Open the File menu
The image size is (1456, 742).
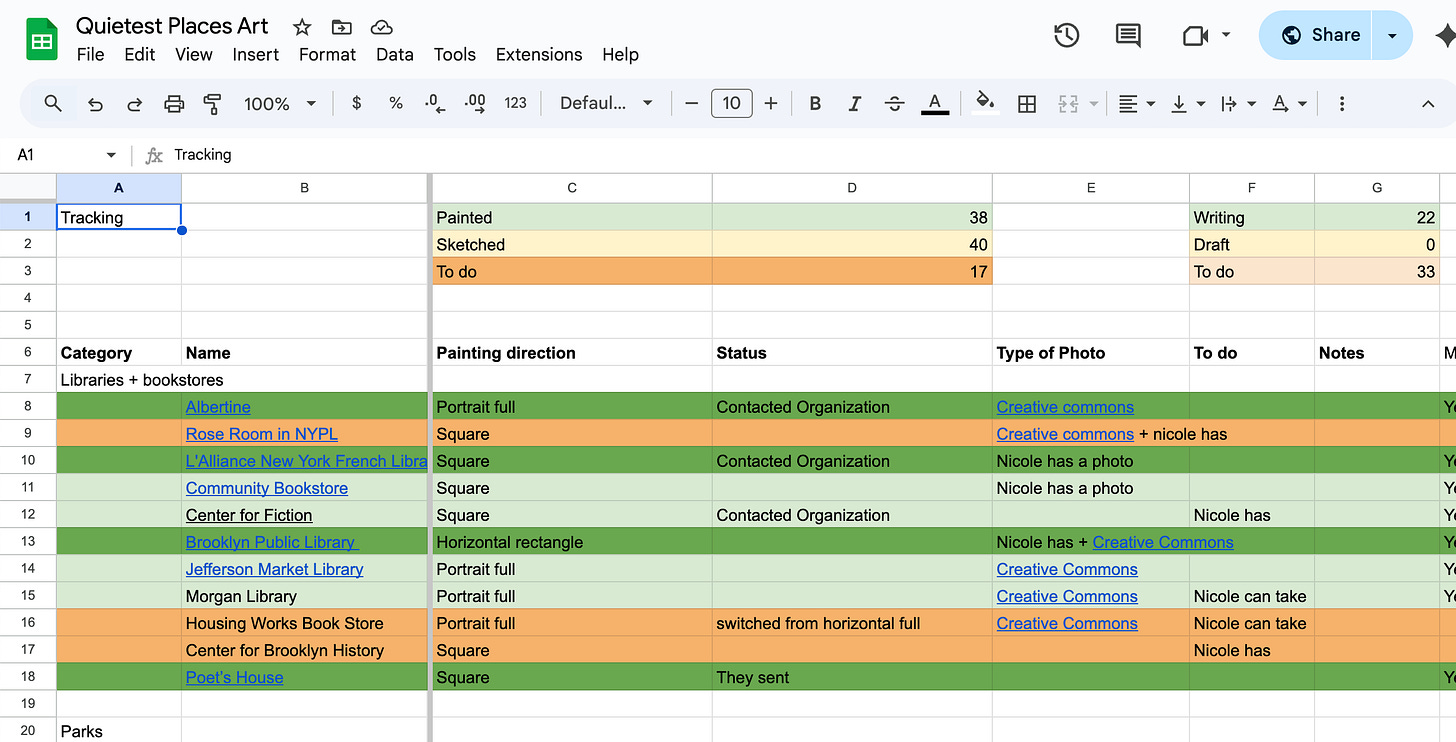90,54
